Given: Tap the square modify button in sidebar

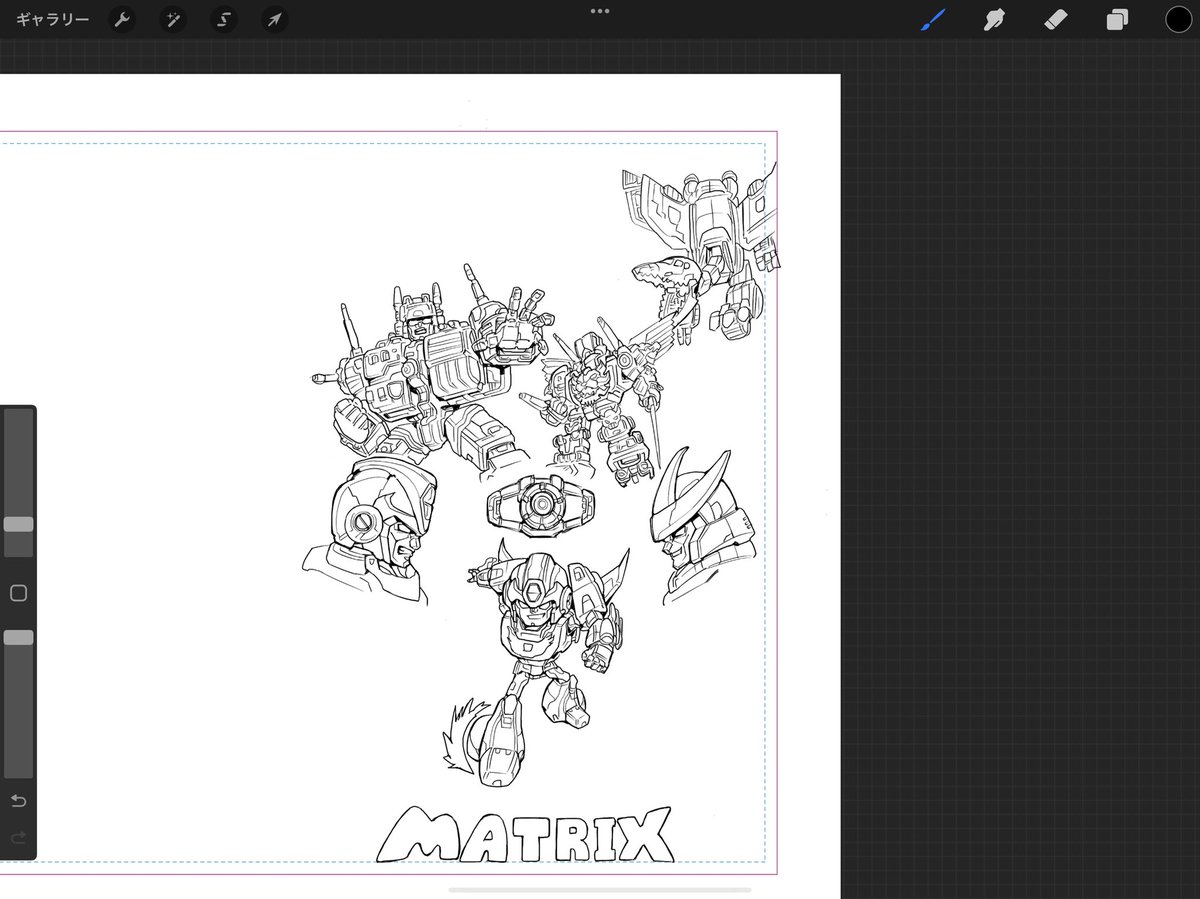Looking at the screenshot, I should tap(18, 594).
